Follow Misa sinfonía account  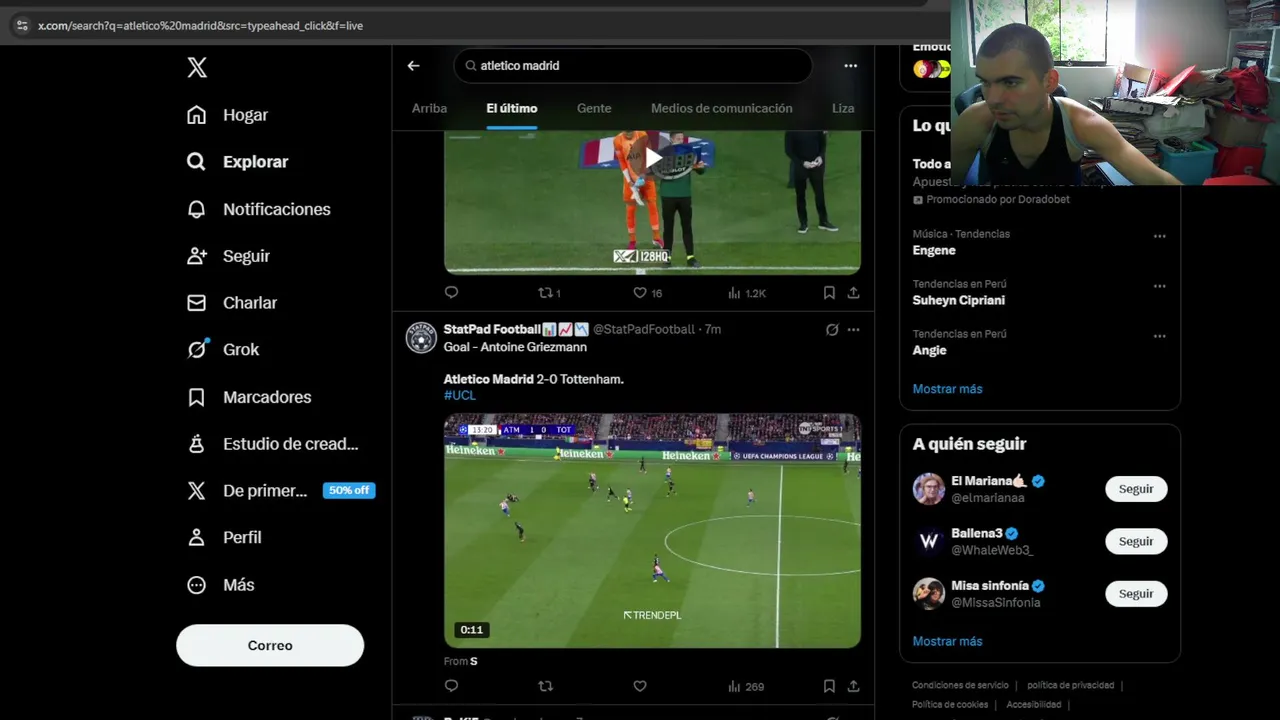click(1136, 594)
